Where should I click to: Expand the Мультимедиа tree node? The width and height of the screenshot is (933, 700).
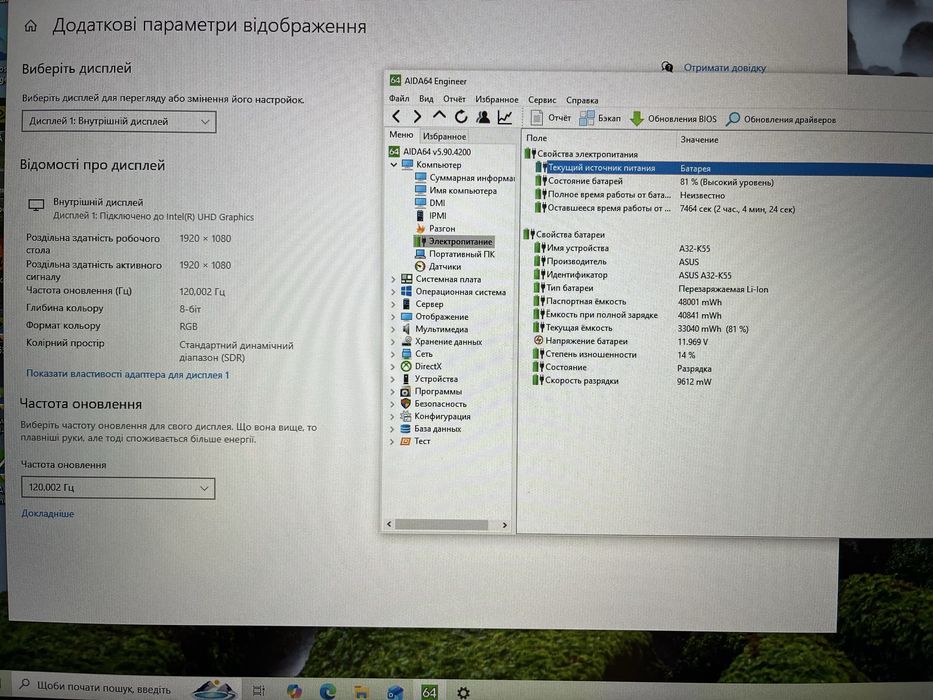tap(393, 329)
